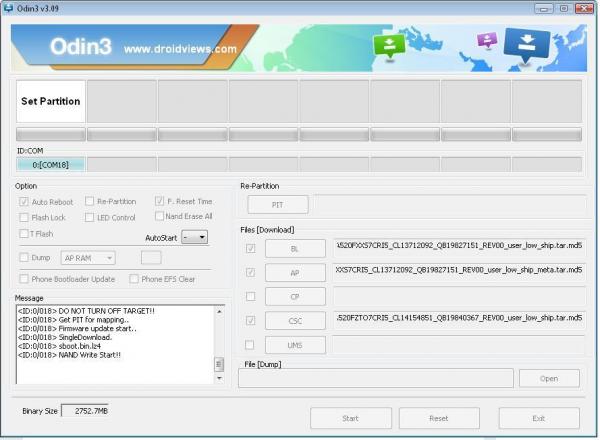Maximize the Odin3 window
This screenshot has width=600, height=440.
[x=564, y=8]
